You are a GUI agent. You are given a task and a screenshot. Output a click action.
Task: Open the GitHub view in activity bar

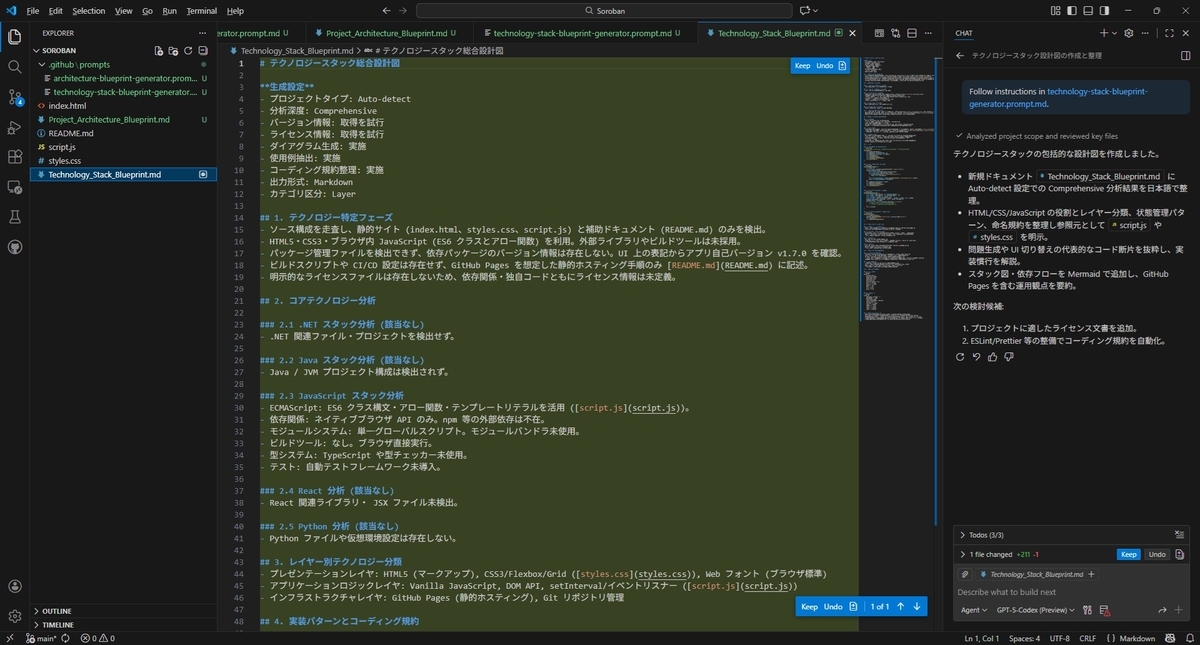(14, 246)
